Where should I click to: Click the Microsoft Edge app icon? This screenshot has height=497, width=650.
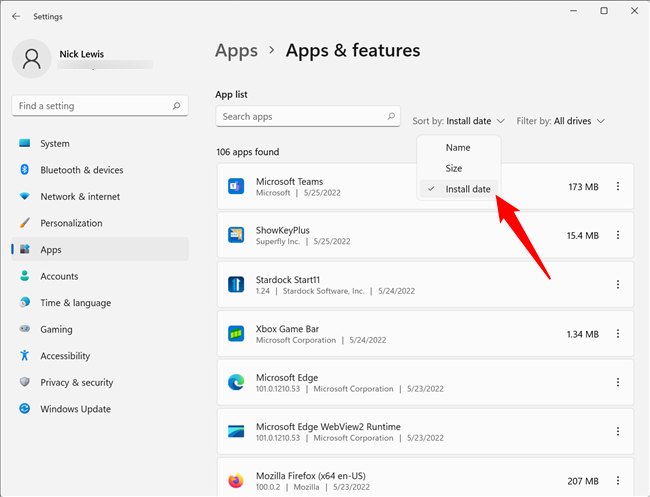(x=236, y=382)
